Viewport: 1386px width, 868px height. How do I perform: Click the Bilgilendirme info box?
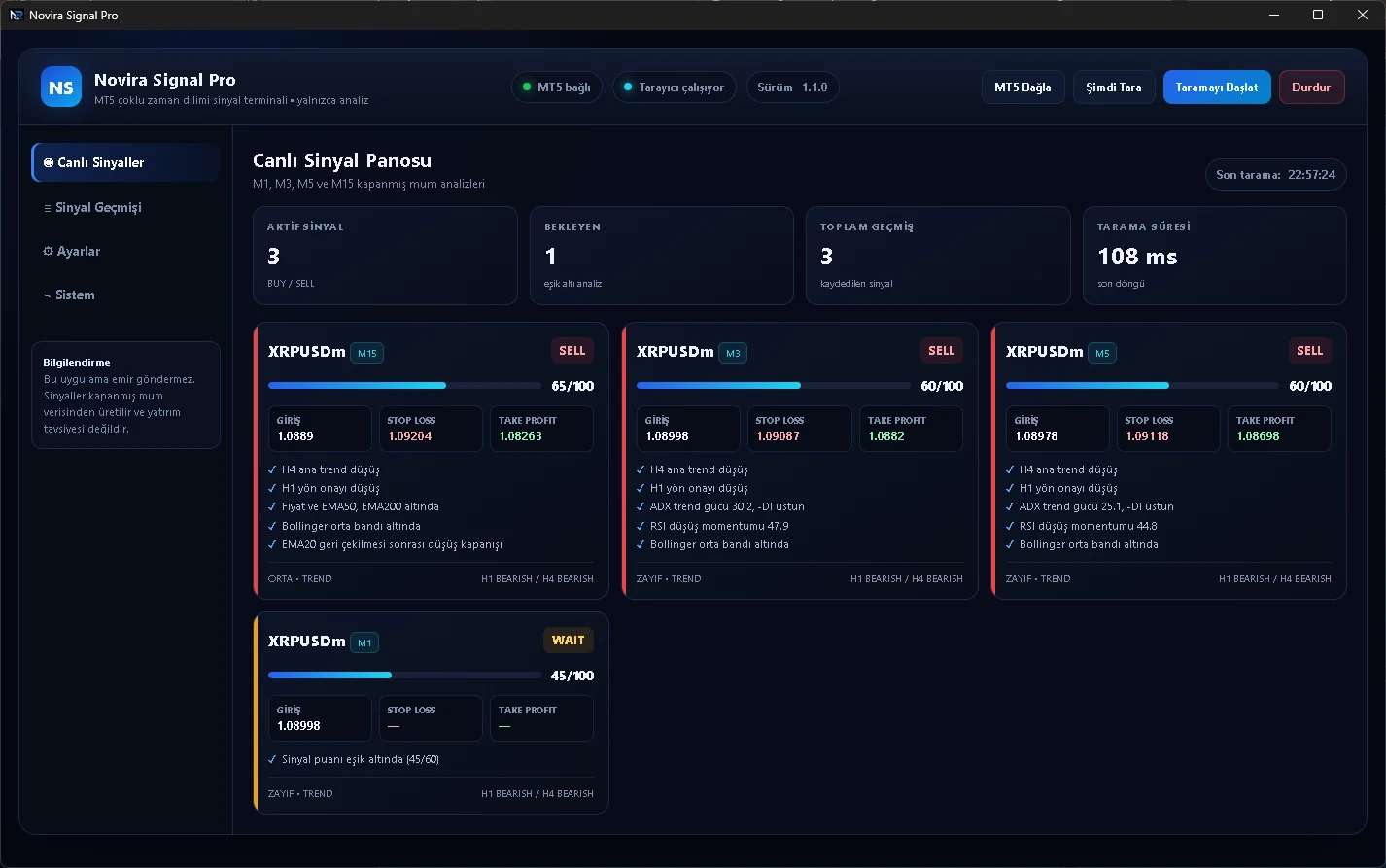pos(126,395)
